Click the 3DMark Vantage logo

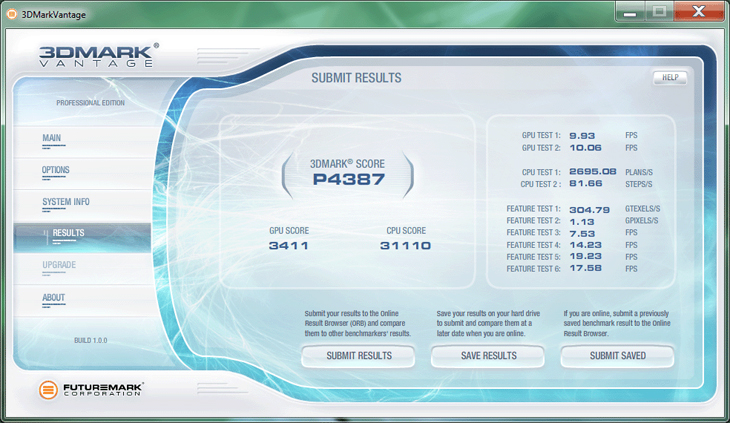click(98, 55)
